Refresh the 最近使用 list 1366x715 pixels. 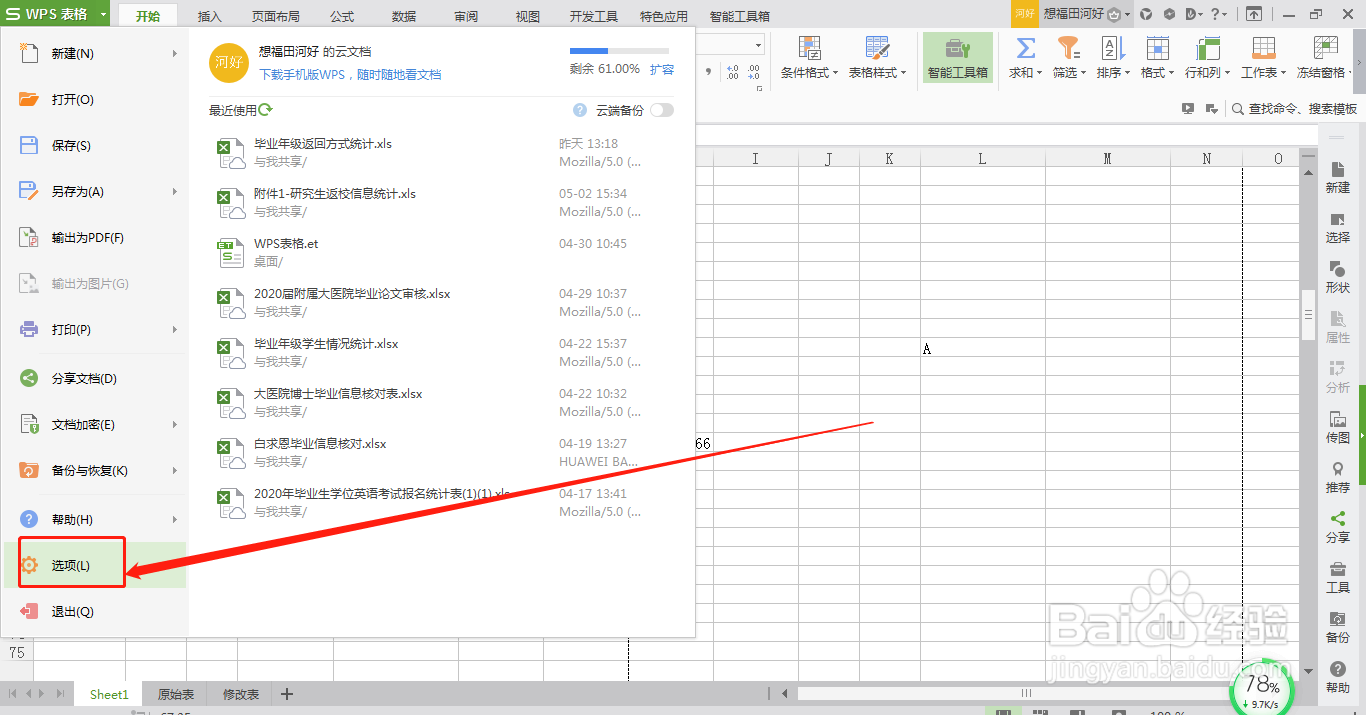(266, 110)
